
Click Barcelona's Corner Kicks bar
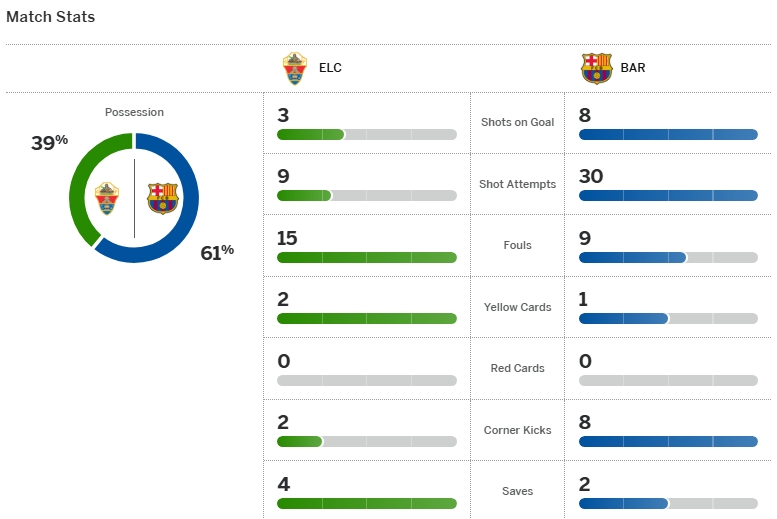point(668,441)
